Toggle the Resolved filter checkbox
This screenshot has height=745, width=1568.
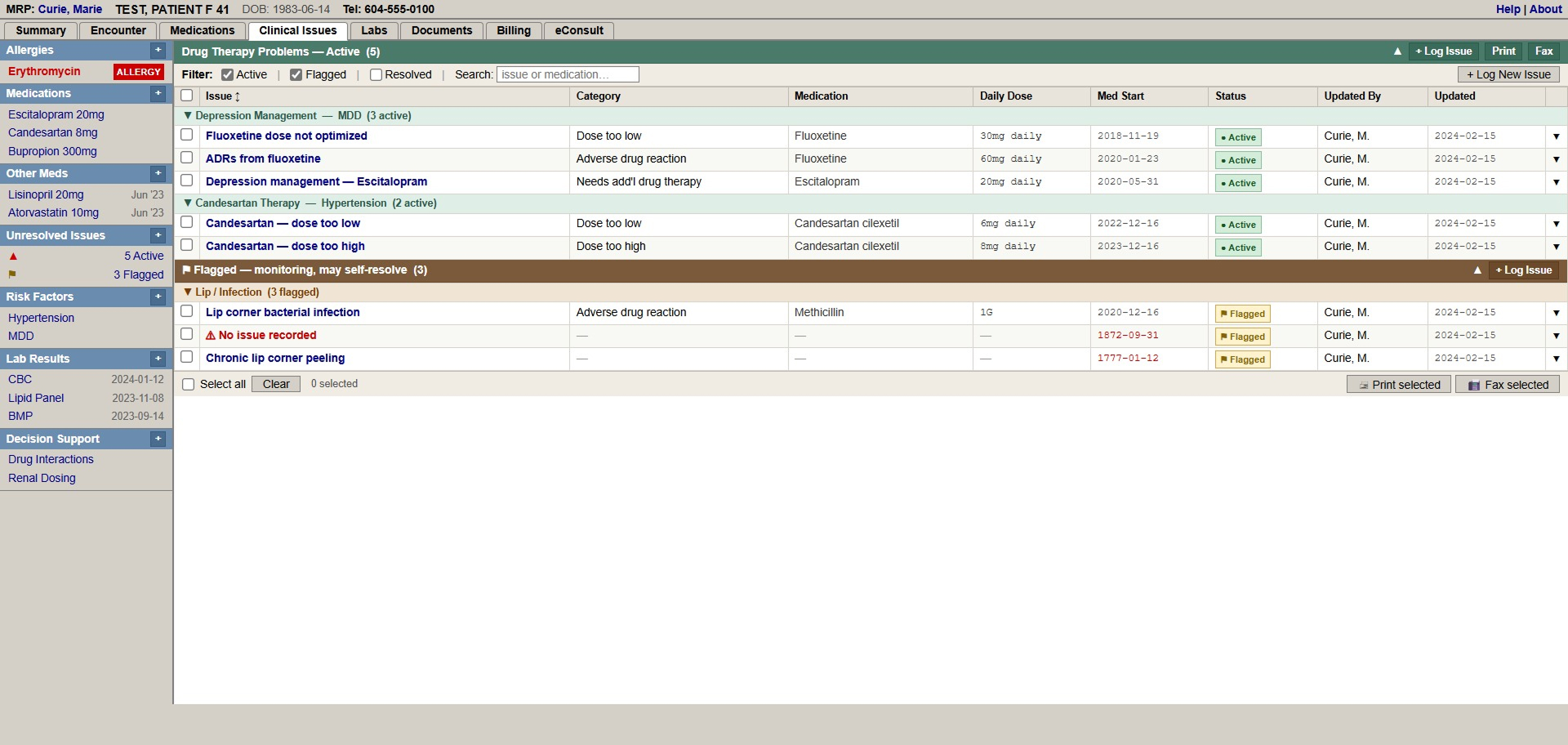pos(376,75)
